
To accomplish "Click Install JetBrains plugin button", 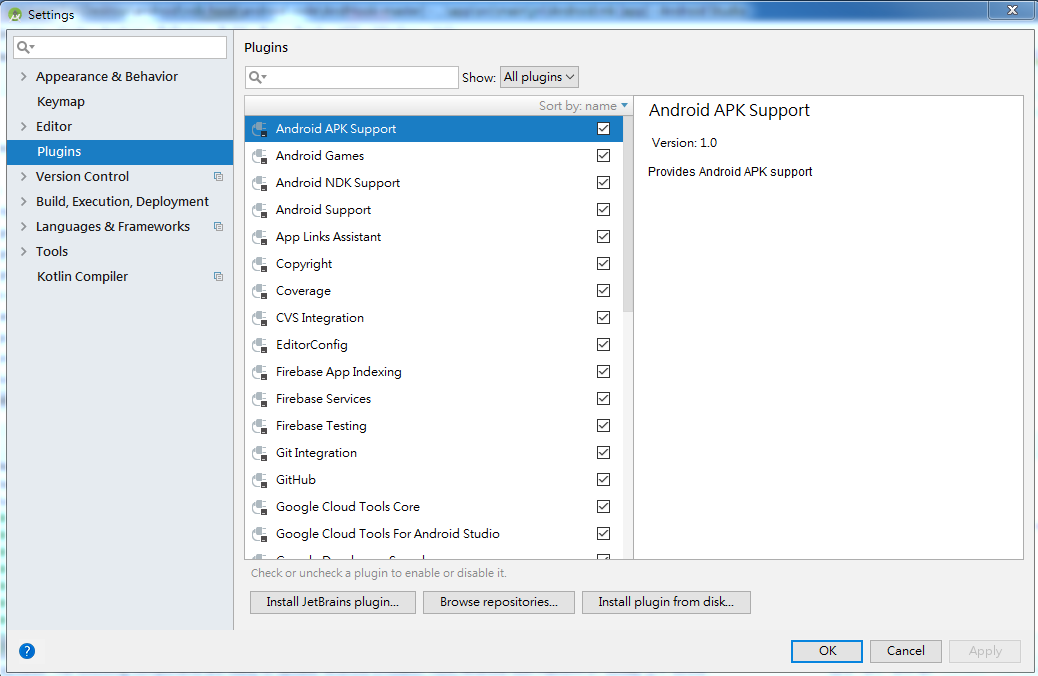I will click(x=333, y=603).
